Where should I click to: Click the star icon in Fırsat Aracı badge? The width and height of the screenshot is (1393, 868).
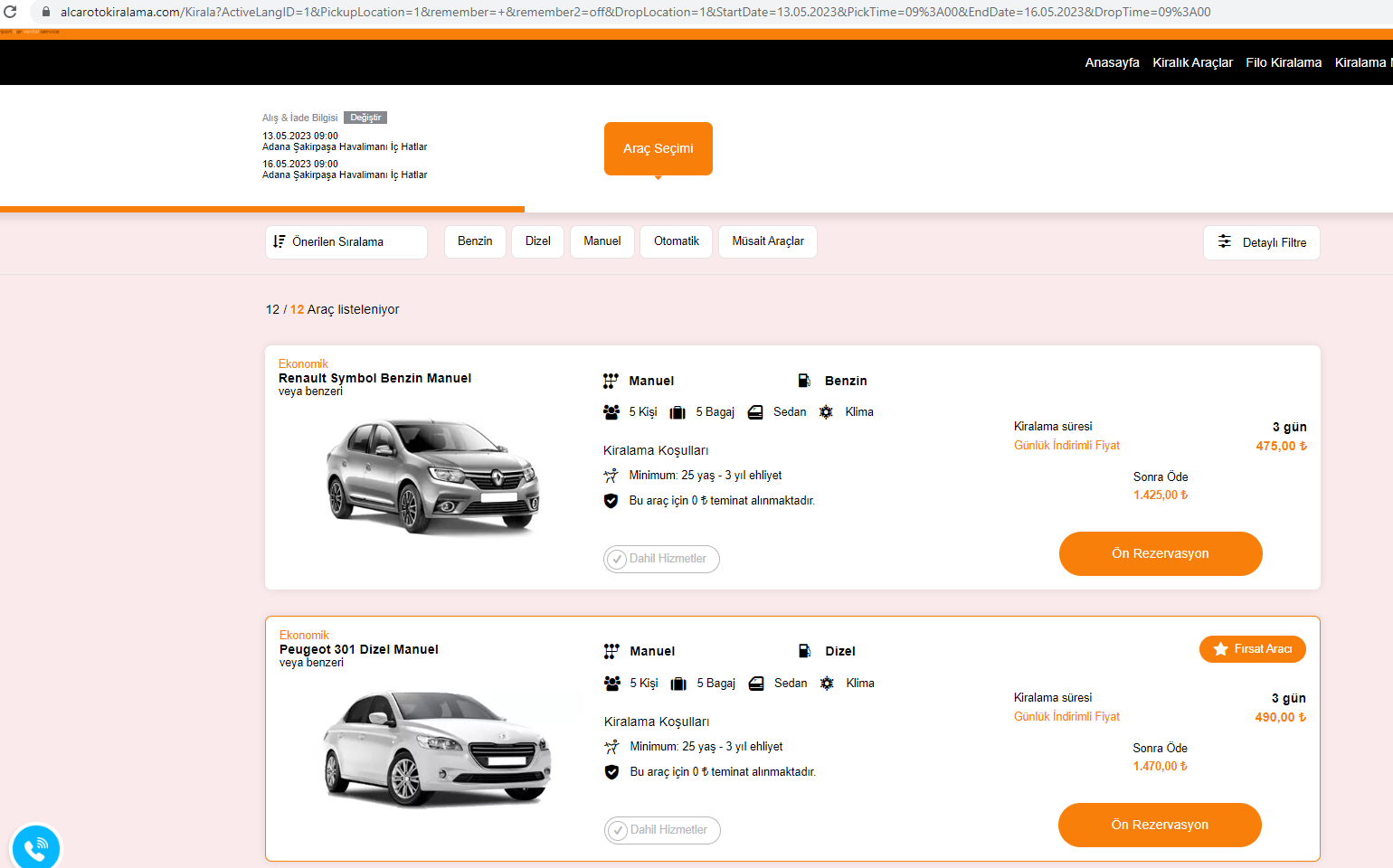click(1220, 649)
